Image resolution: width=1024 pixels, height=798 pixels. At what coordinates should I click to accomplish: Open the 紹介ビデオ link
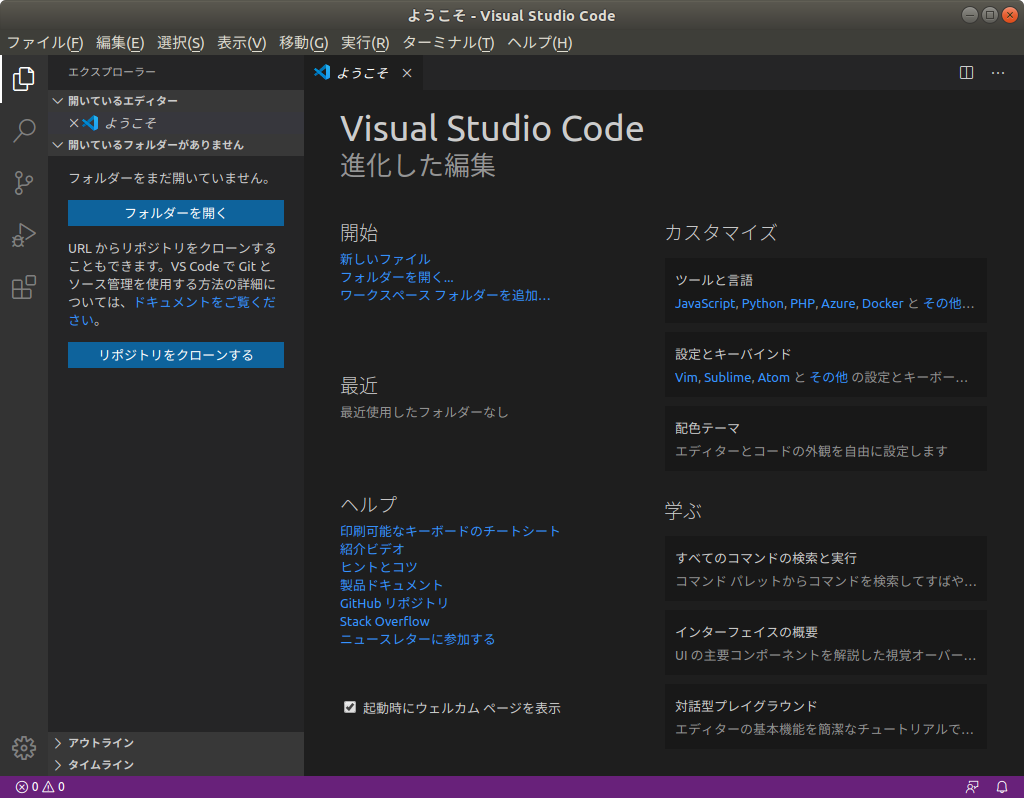(x=372, y=549)
